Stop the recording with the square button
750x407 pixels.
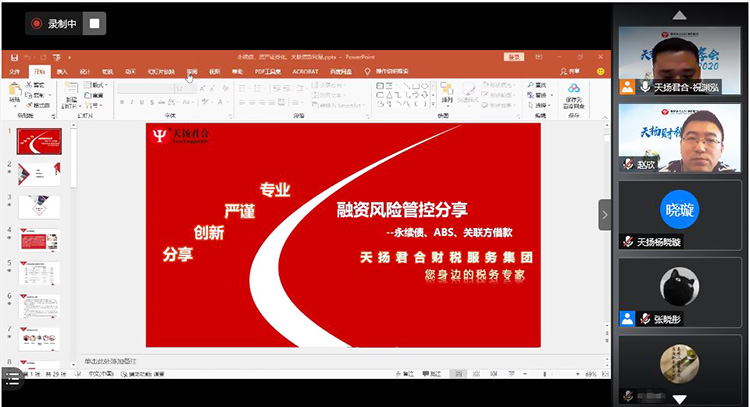[94, 23]
